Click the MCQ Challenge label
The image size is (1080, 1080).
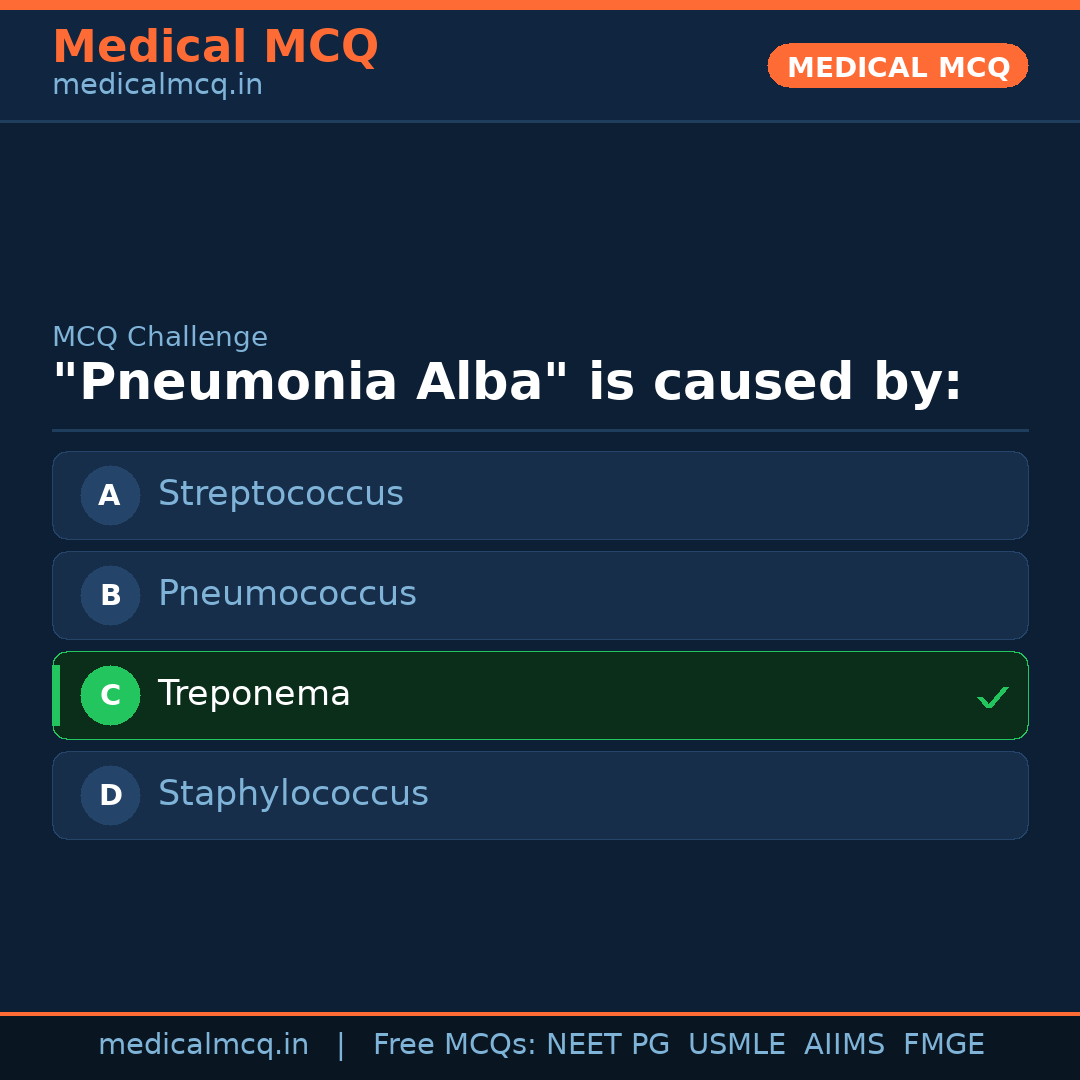[160, 337]
